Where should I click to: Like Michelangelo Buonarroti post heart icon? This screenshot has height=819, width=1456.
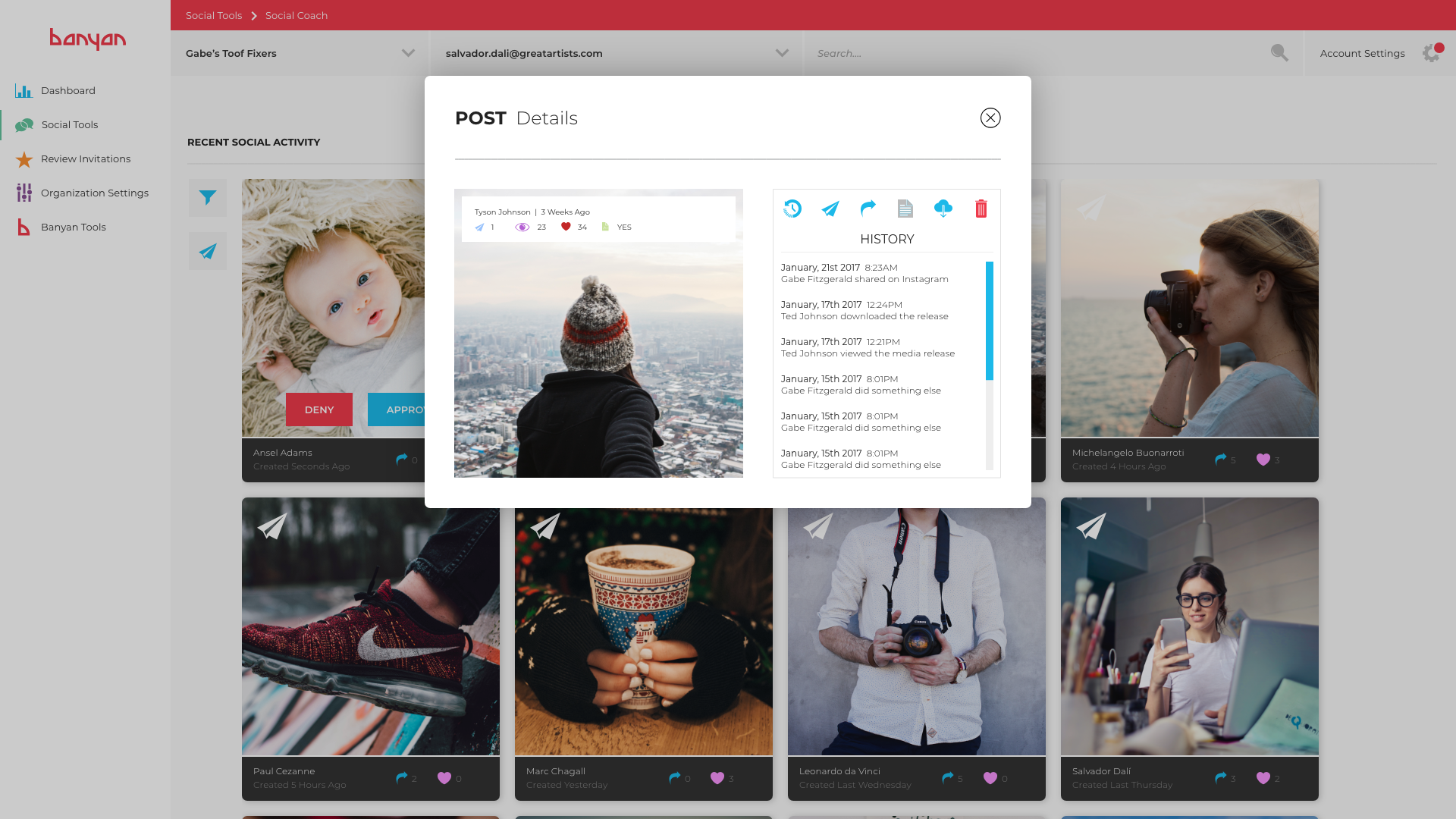point(1263,460)
